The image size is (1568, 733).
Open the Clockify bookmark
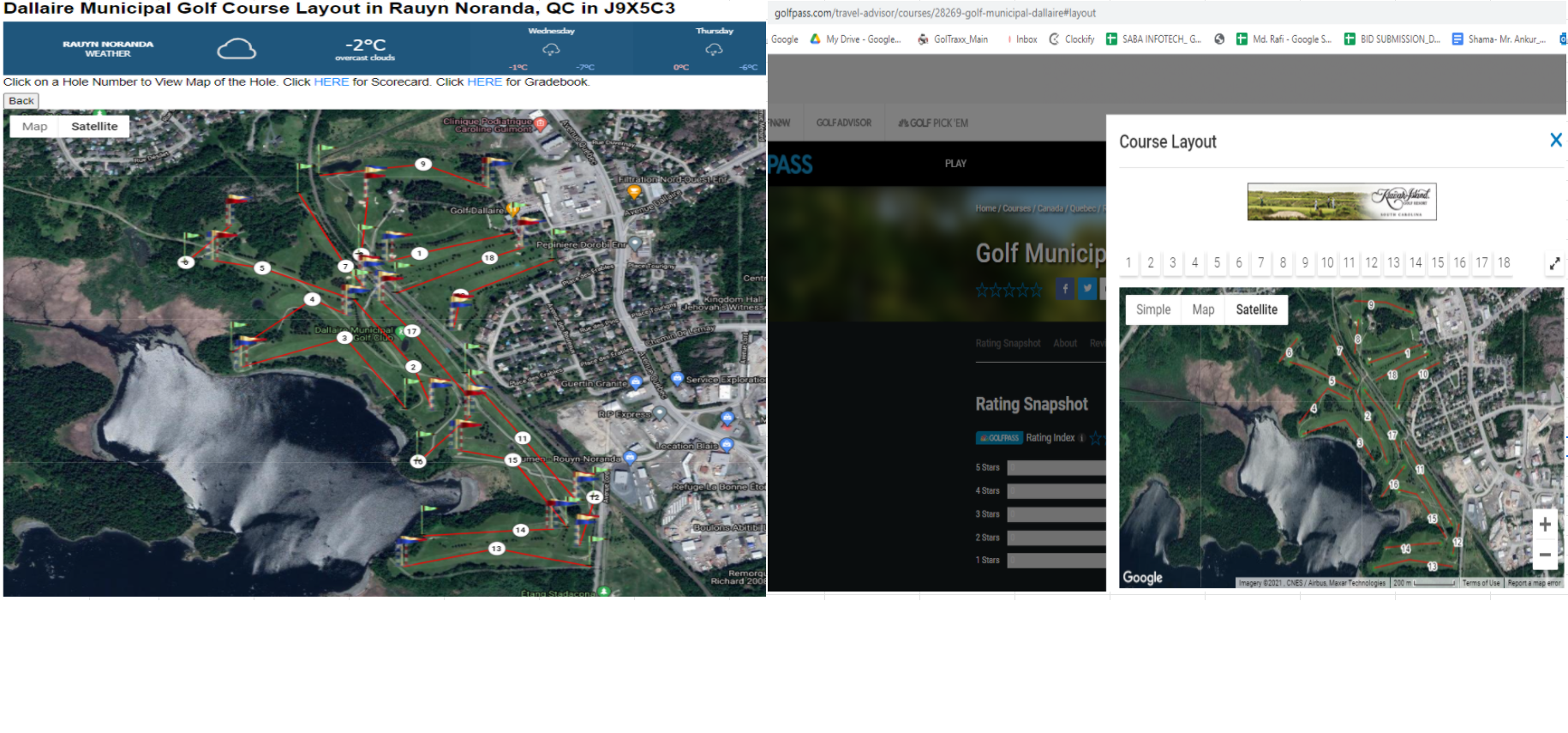[x=1072, y=39]
